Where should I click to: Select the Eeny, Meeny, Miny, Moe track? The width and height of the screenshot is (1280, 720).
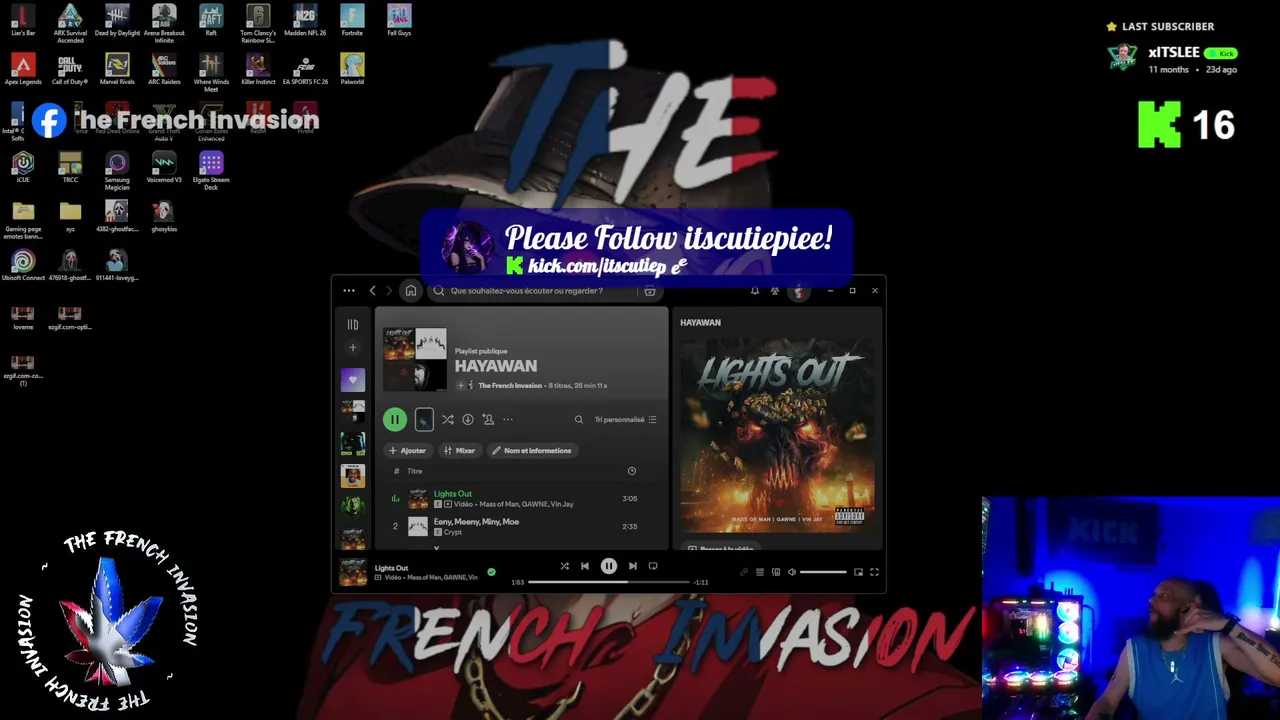(476, 521)
